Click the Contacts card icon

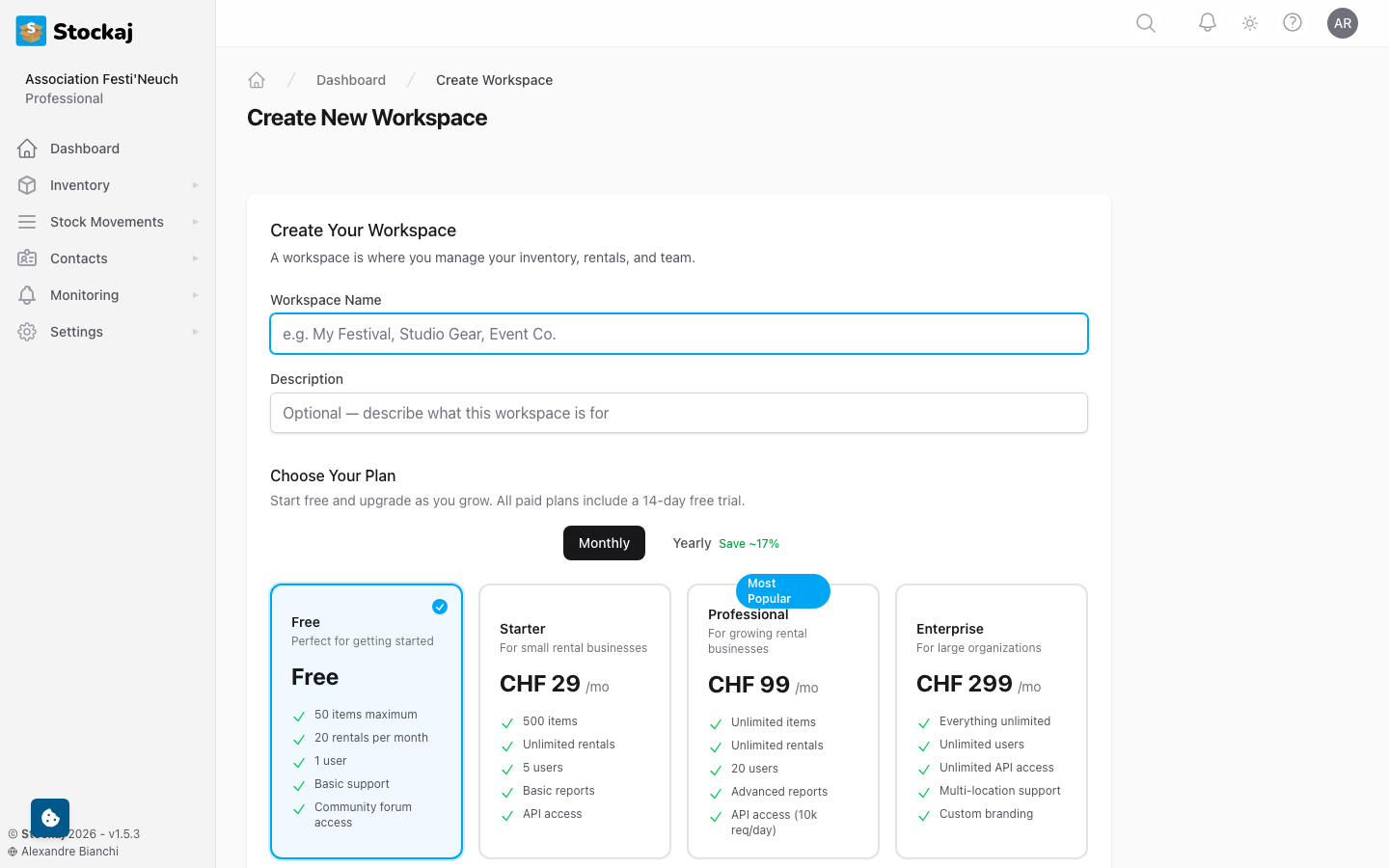click(27, 258)
